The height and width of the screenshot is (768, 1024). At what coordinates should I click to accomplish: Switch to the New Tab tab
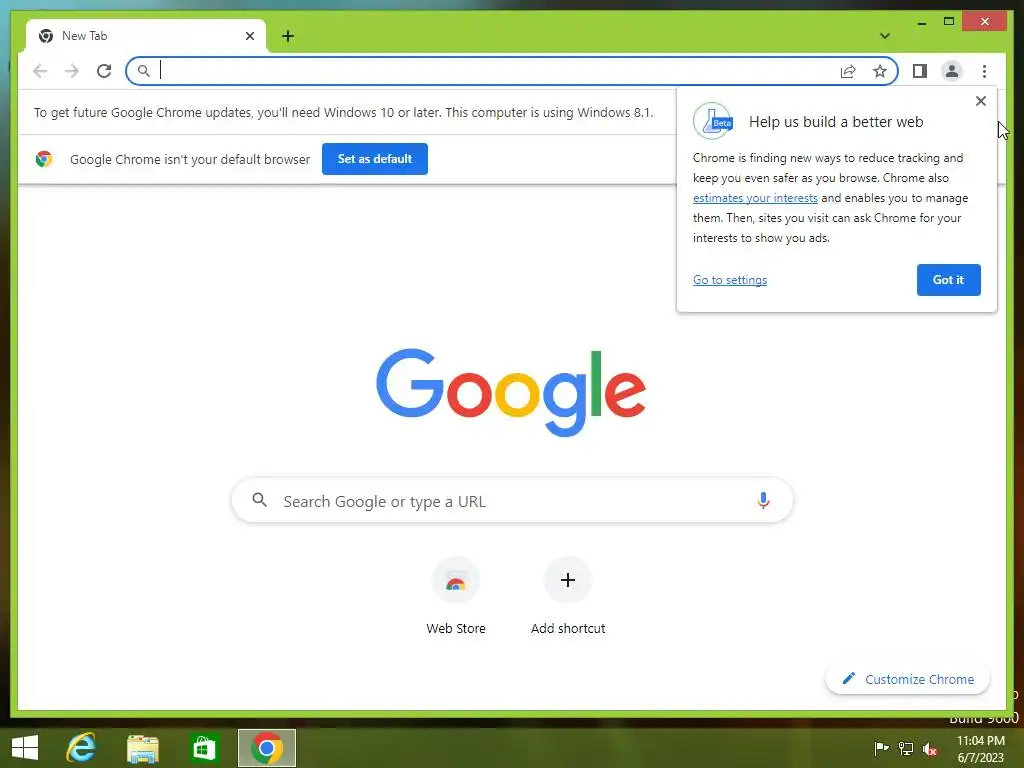(x=146, y=36)
